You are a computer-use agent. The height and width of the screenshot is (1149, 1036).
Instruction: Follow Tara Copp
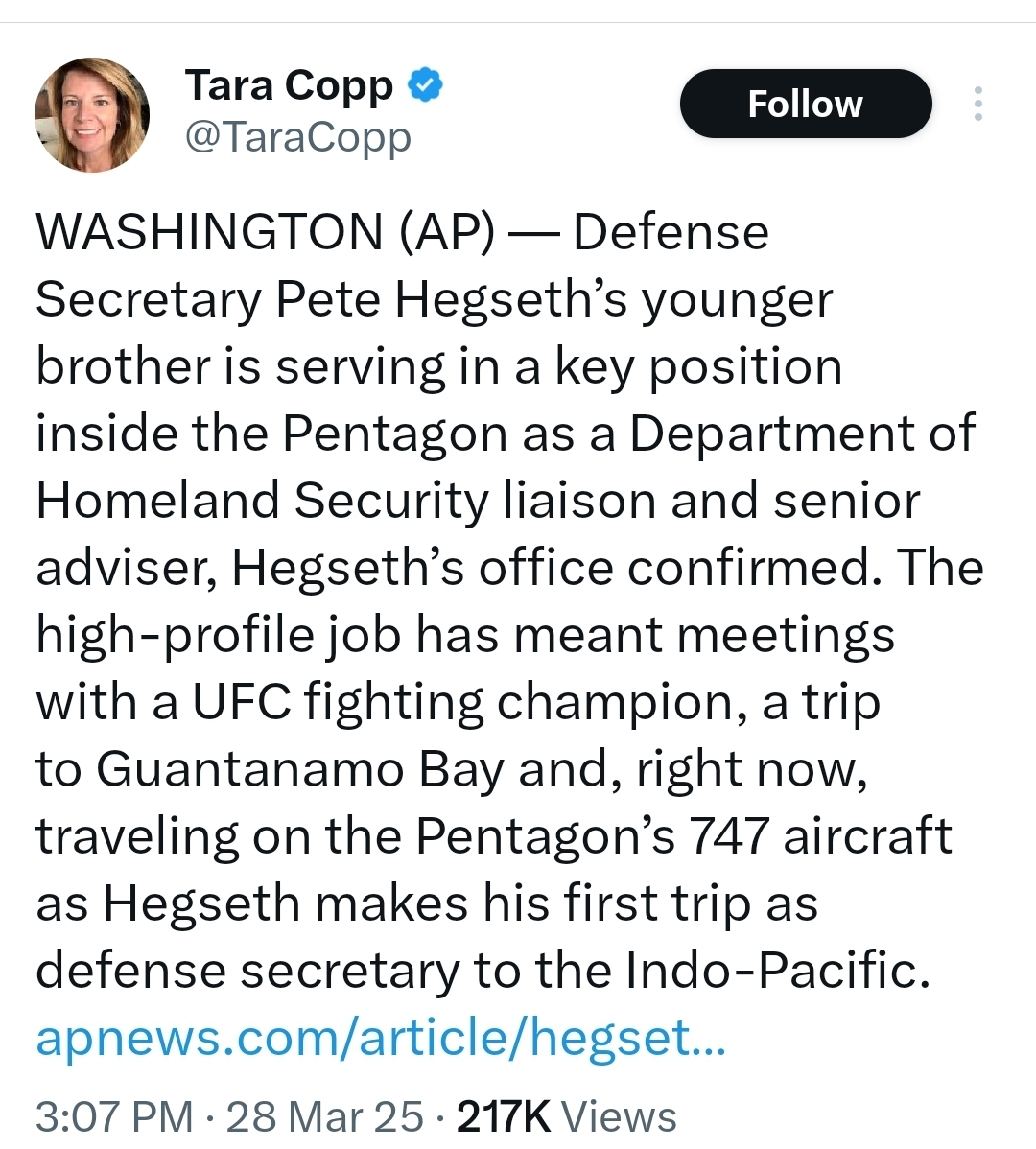click(x=805, y=104)
